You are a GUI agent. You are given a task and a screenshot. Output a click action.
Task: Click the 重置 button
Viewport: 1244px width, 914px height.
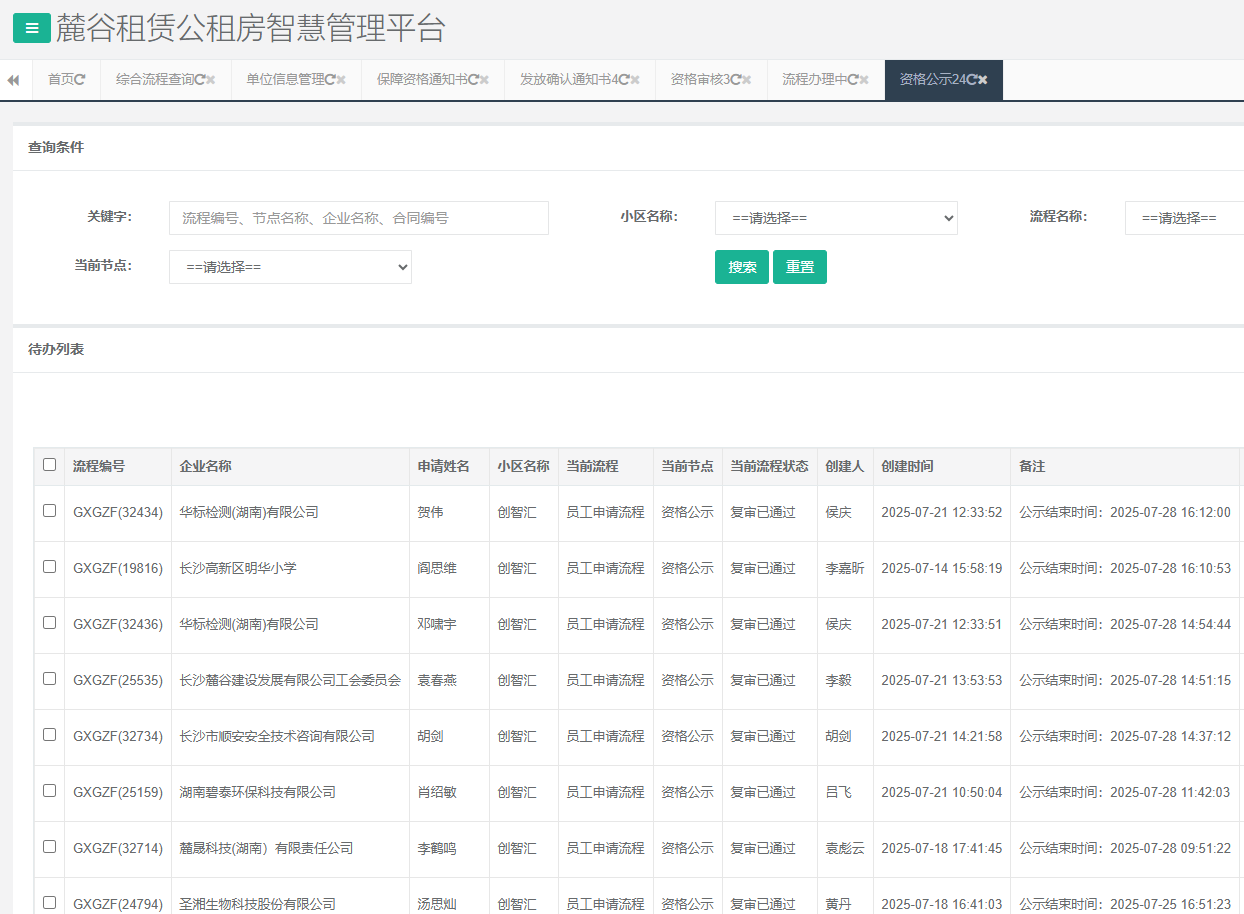point(799,267)
